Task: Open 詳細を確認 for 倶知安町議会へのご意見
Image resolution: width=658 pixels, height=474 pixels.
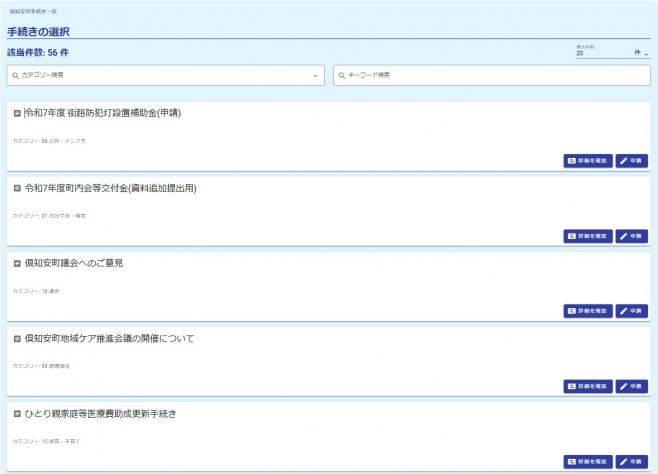Action: [x=588, y=311]
